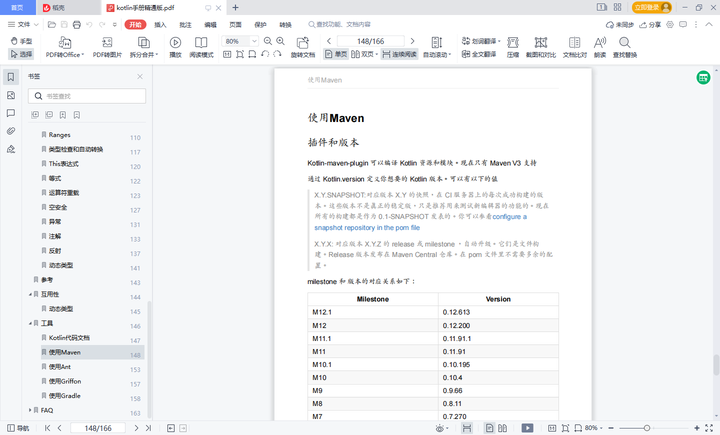Select the Hand (手型) tool
720x435 pixels.
coord(21,41)
